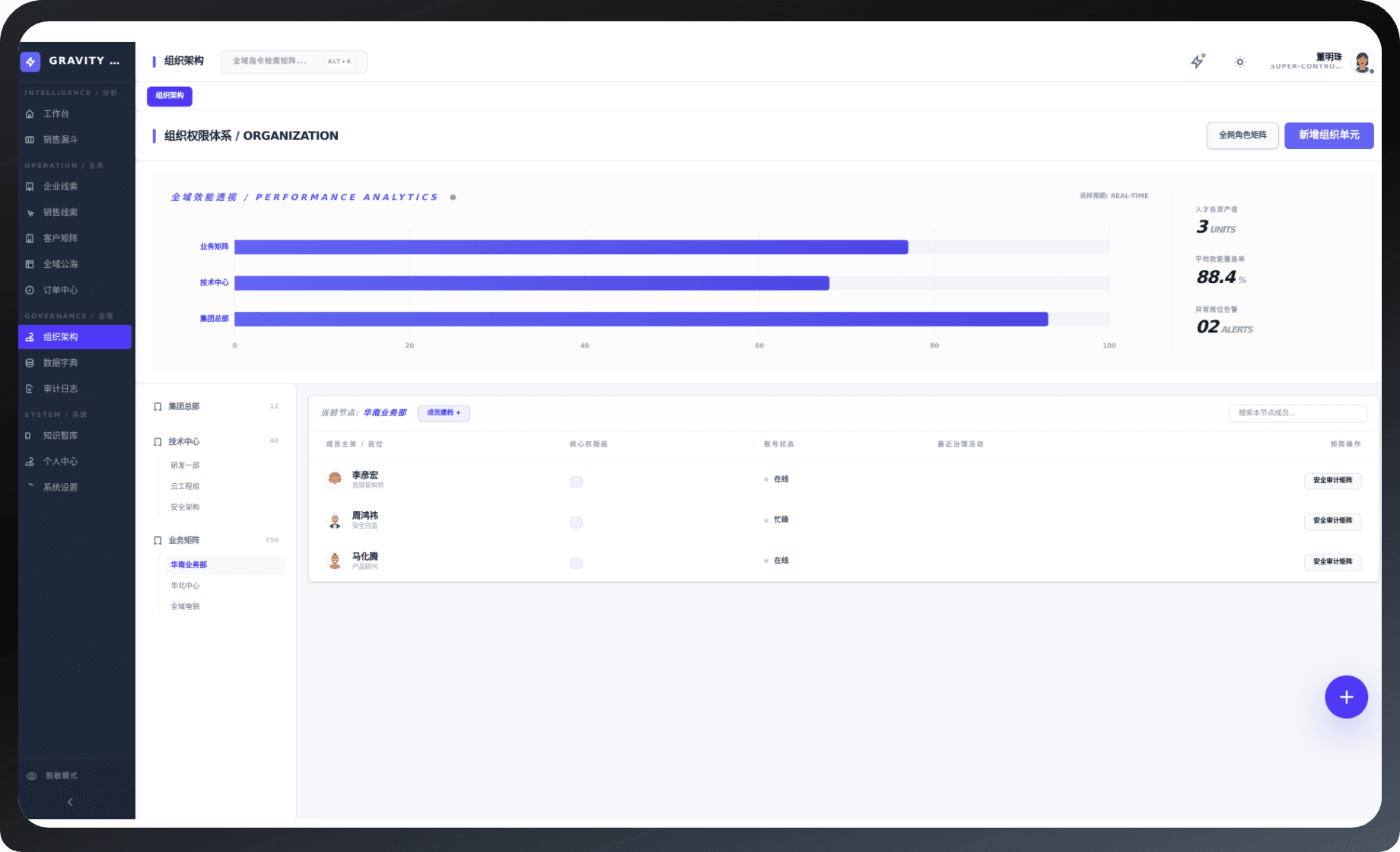Toggle light theme sun icon
This screenshot has width=1400, height=852.
coord(1240,62)
